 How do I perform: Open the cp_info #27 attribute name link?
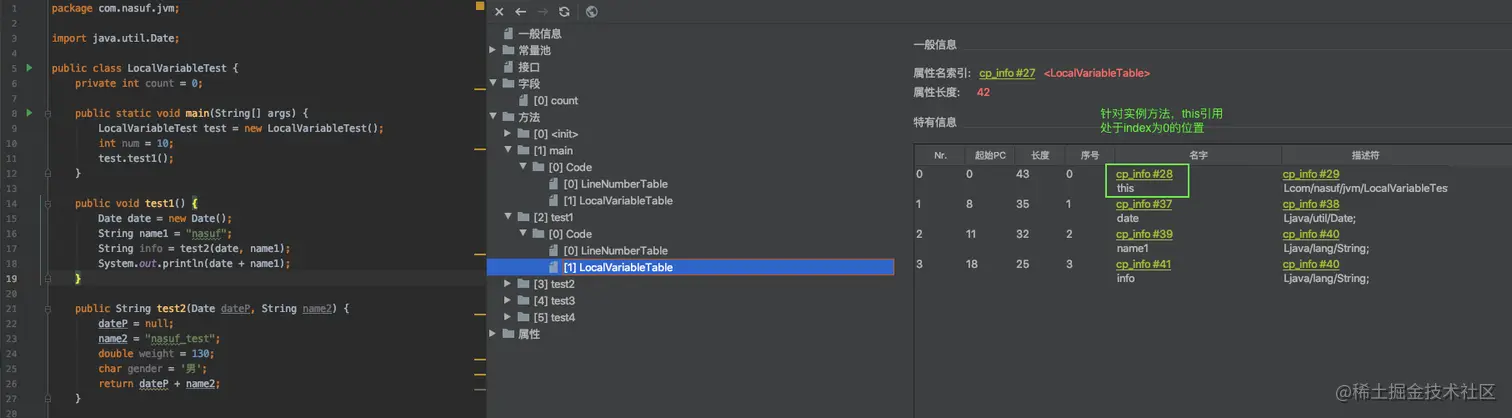tap(1007, 73)
